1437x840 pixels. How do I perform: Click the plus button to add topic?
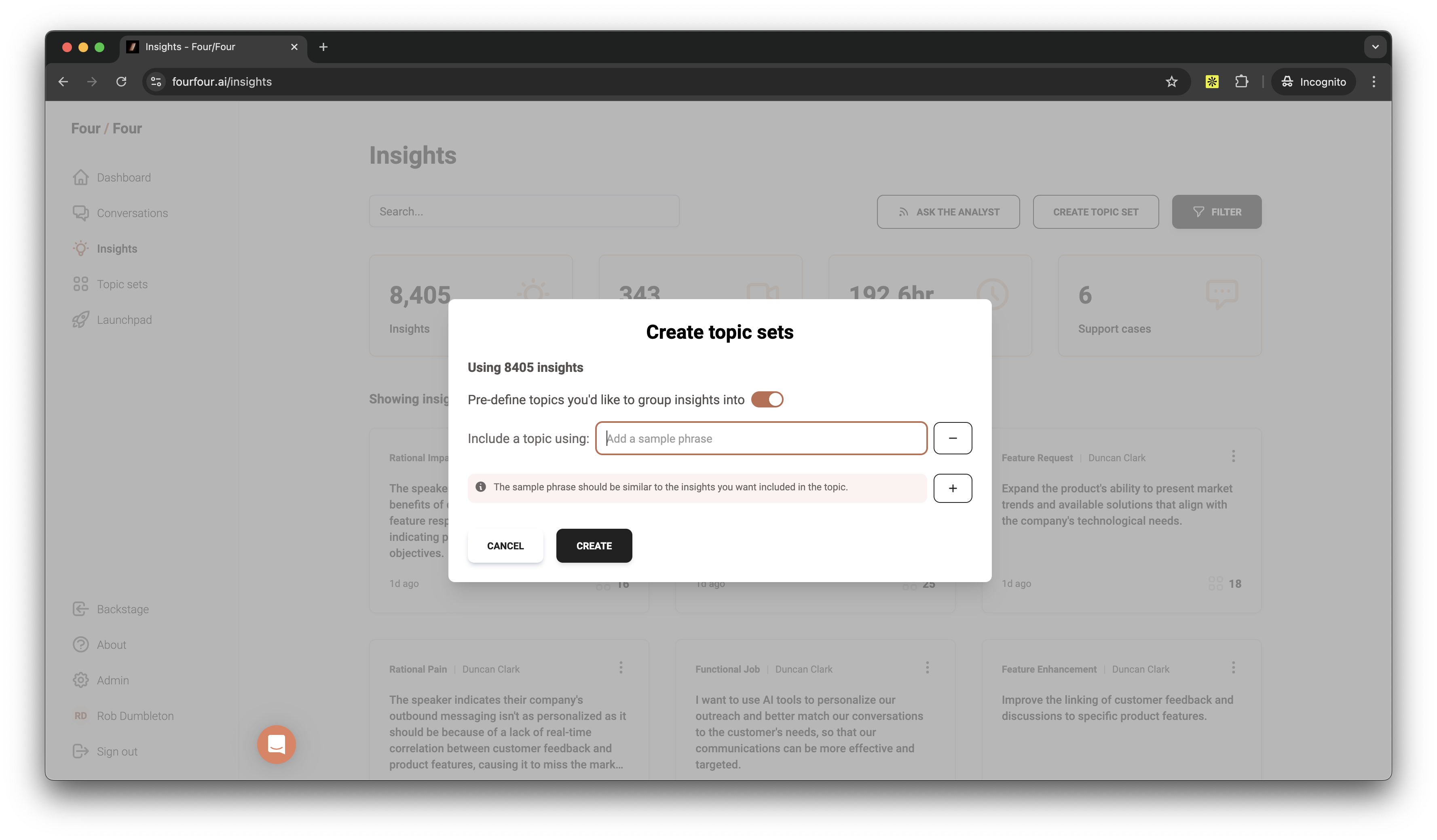[x=952, y=488]
